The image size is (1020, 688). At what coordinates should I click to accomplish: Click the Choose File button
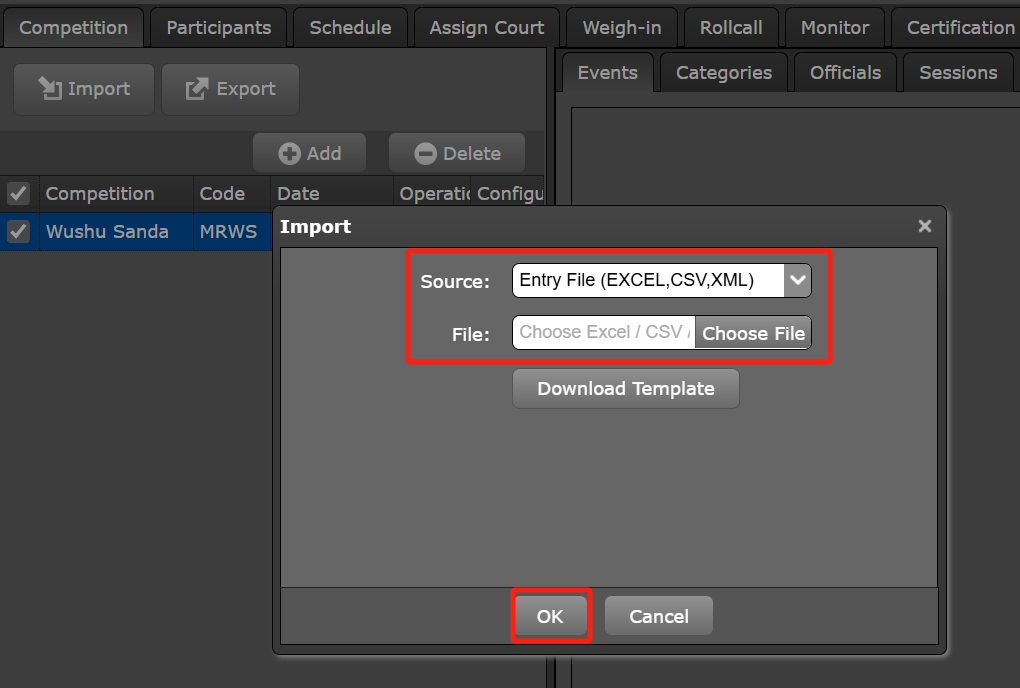point(753,334)
